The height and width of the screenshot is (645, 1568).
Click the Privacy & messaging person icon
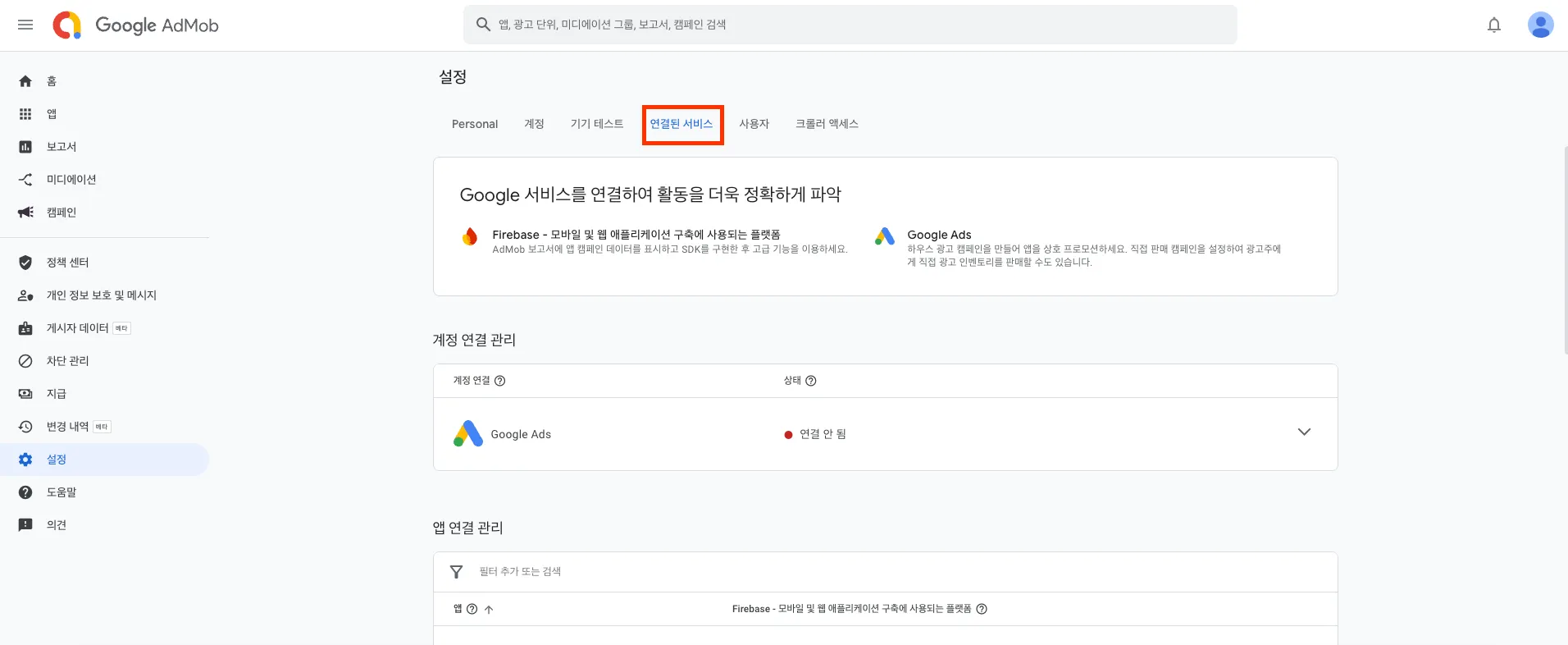25,295
